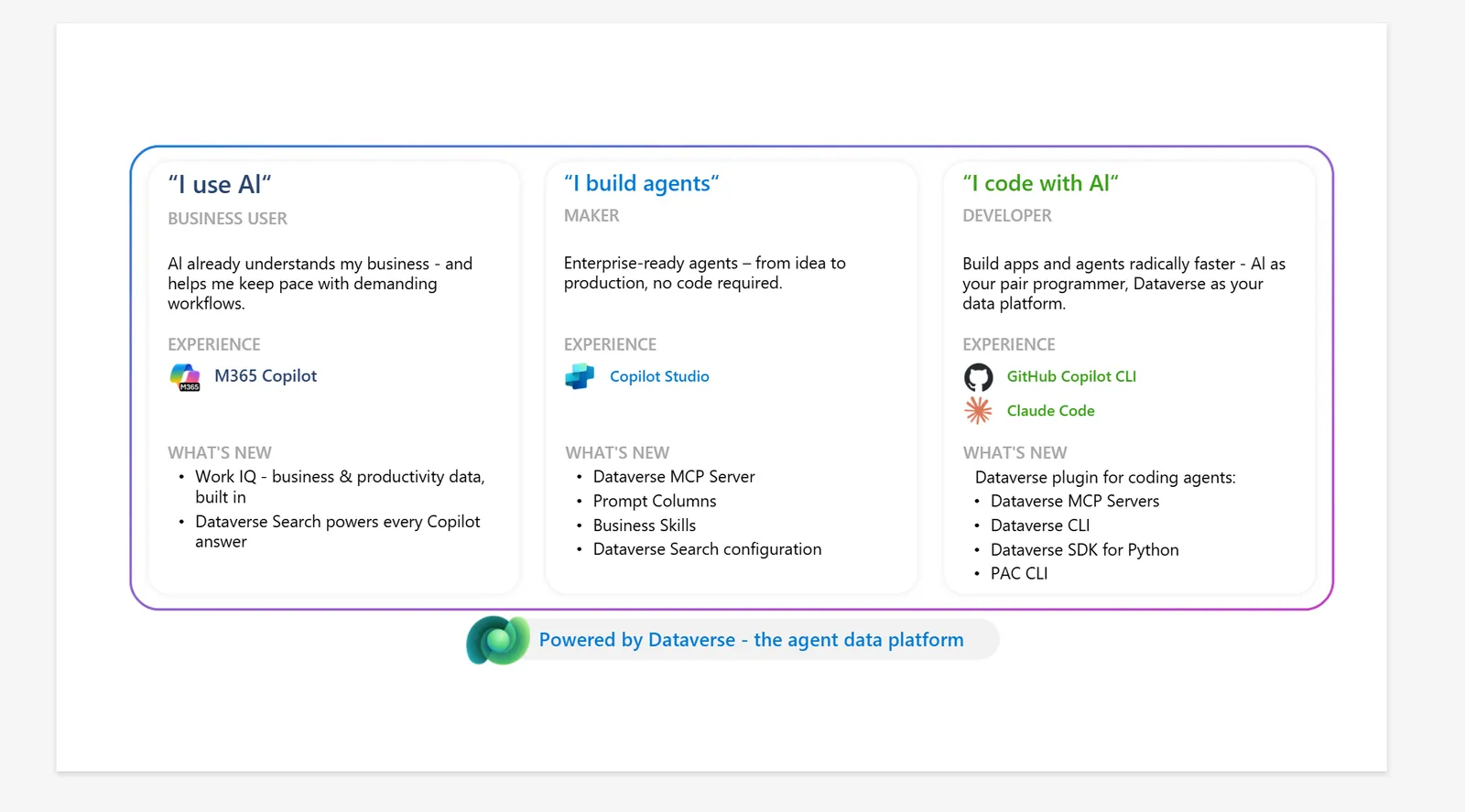
Task: Click "Dataverse plugin for coding agents:" line
Action: click(1105, 478)
